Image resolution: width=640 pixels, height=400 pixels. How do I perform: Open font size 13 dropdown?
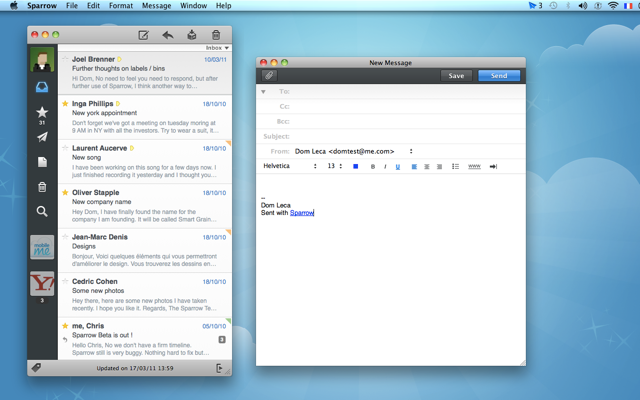pyautogui.click(x=335, y=166)
